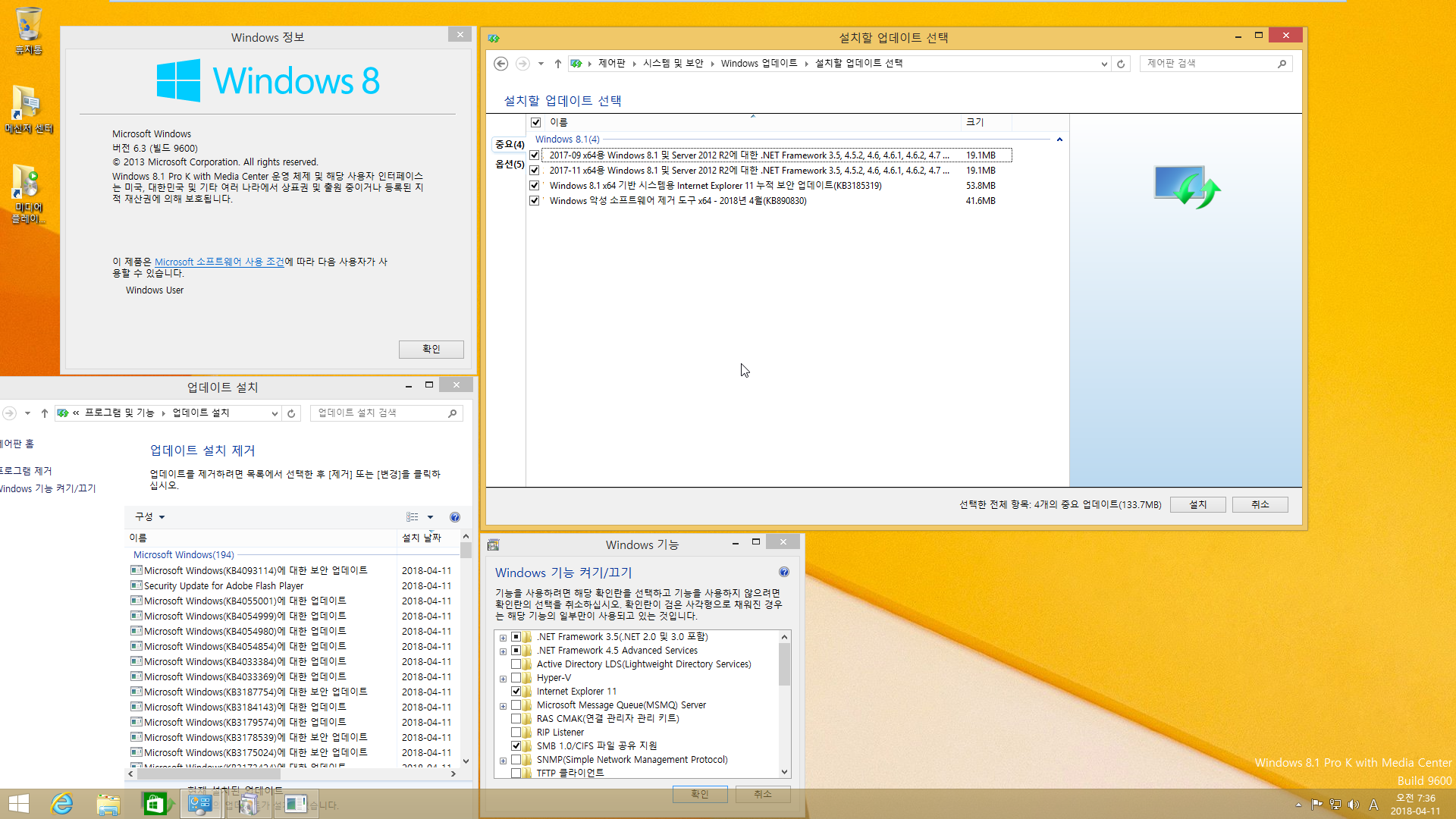Expand the Hyper-V feature node

point(503,679)
